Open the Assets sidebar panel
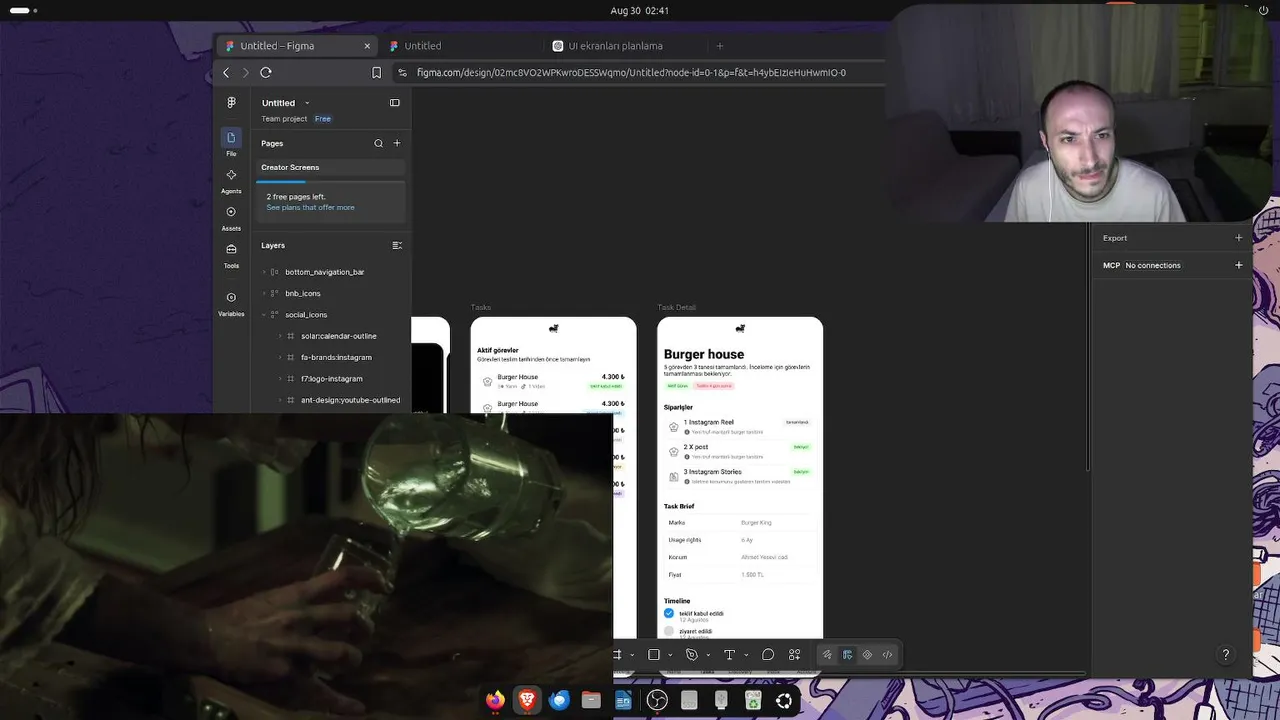 coord(231,217)
